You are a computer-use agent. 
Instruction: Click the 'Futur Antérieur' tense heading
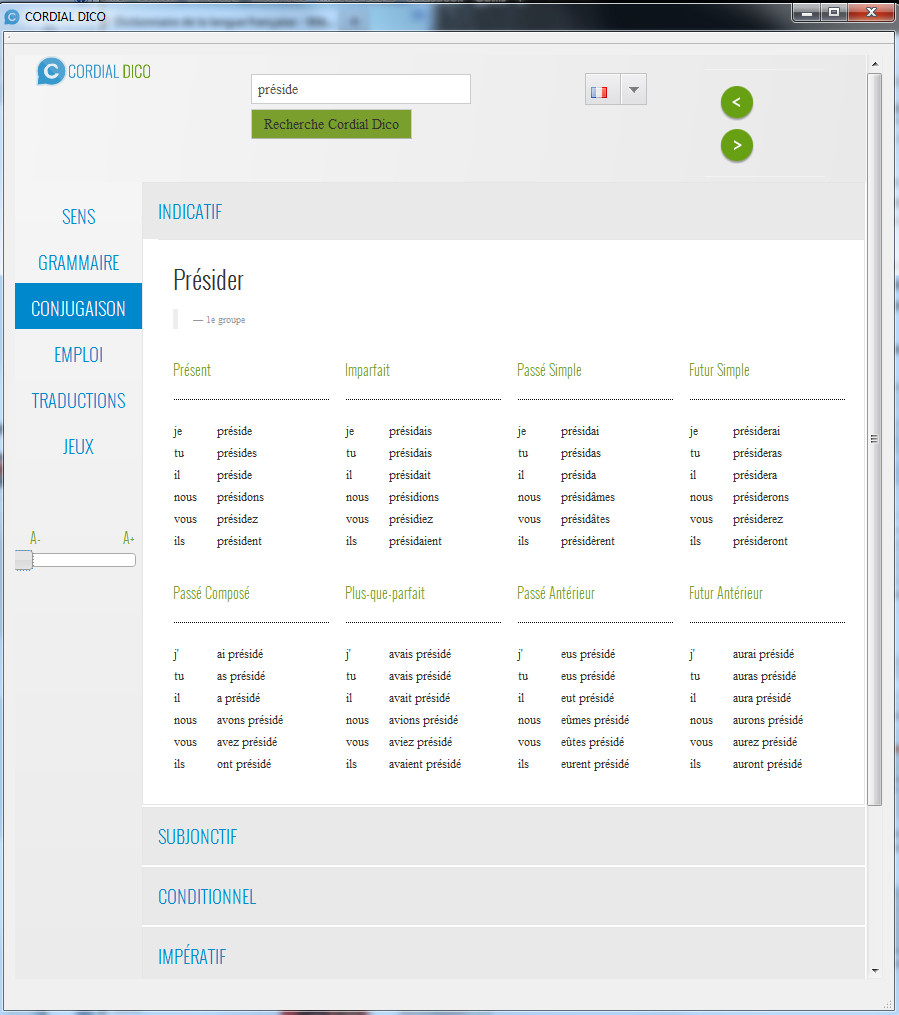point(726,593)
